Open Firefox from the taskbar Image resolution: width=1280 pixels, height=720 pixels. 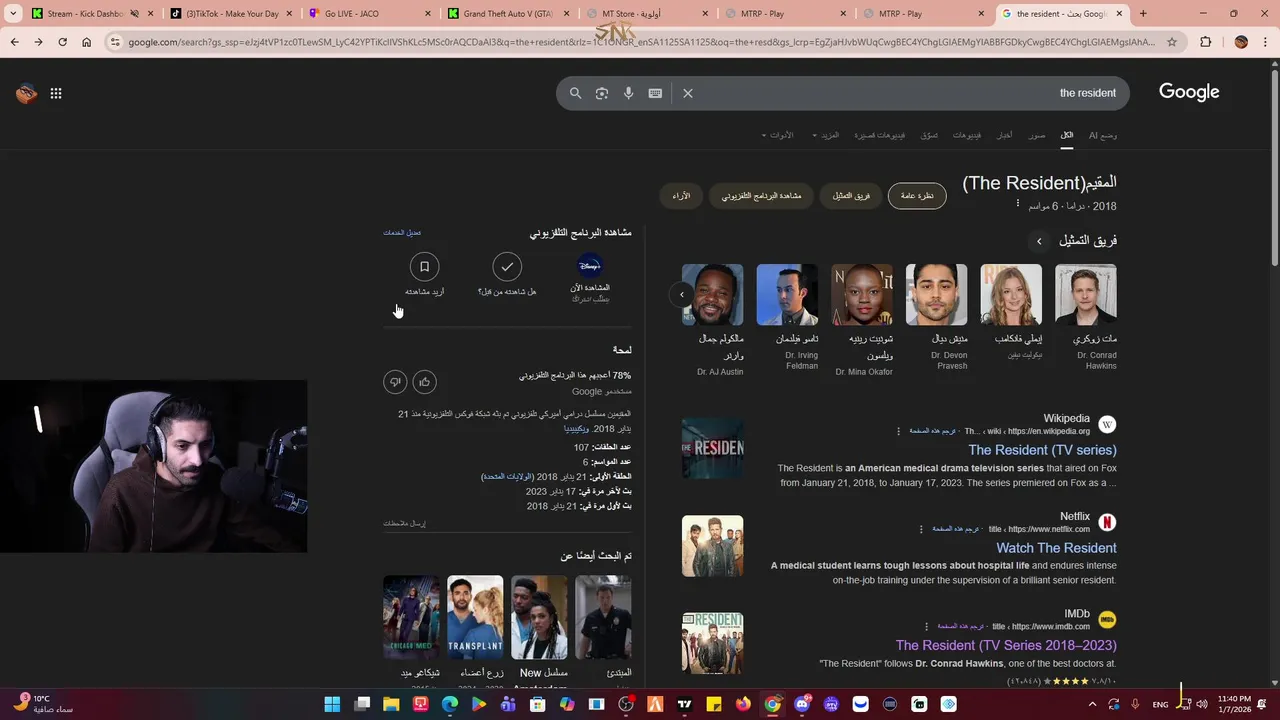(743, 704)
